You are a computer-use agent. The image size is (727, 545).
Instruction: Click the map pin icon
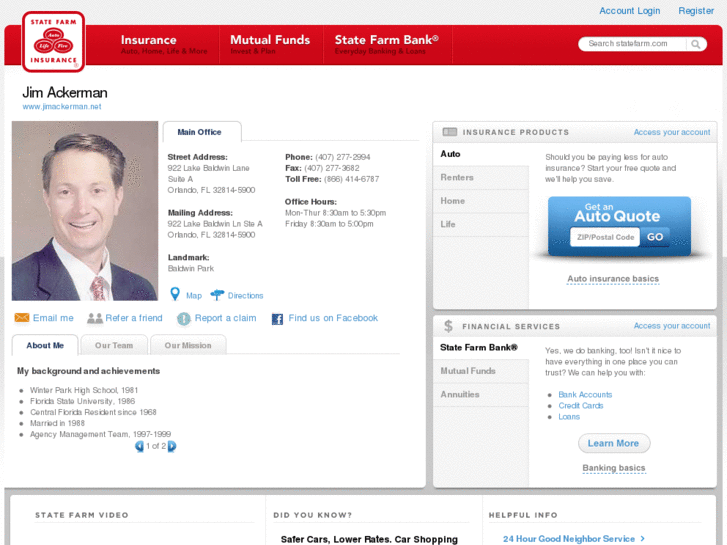(x=175, y=294)
